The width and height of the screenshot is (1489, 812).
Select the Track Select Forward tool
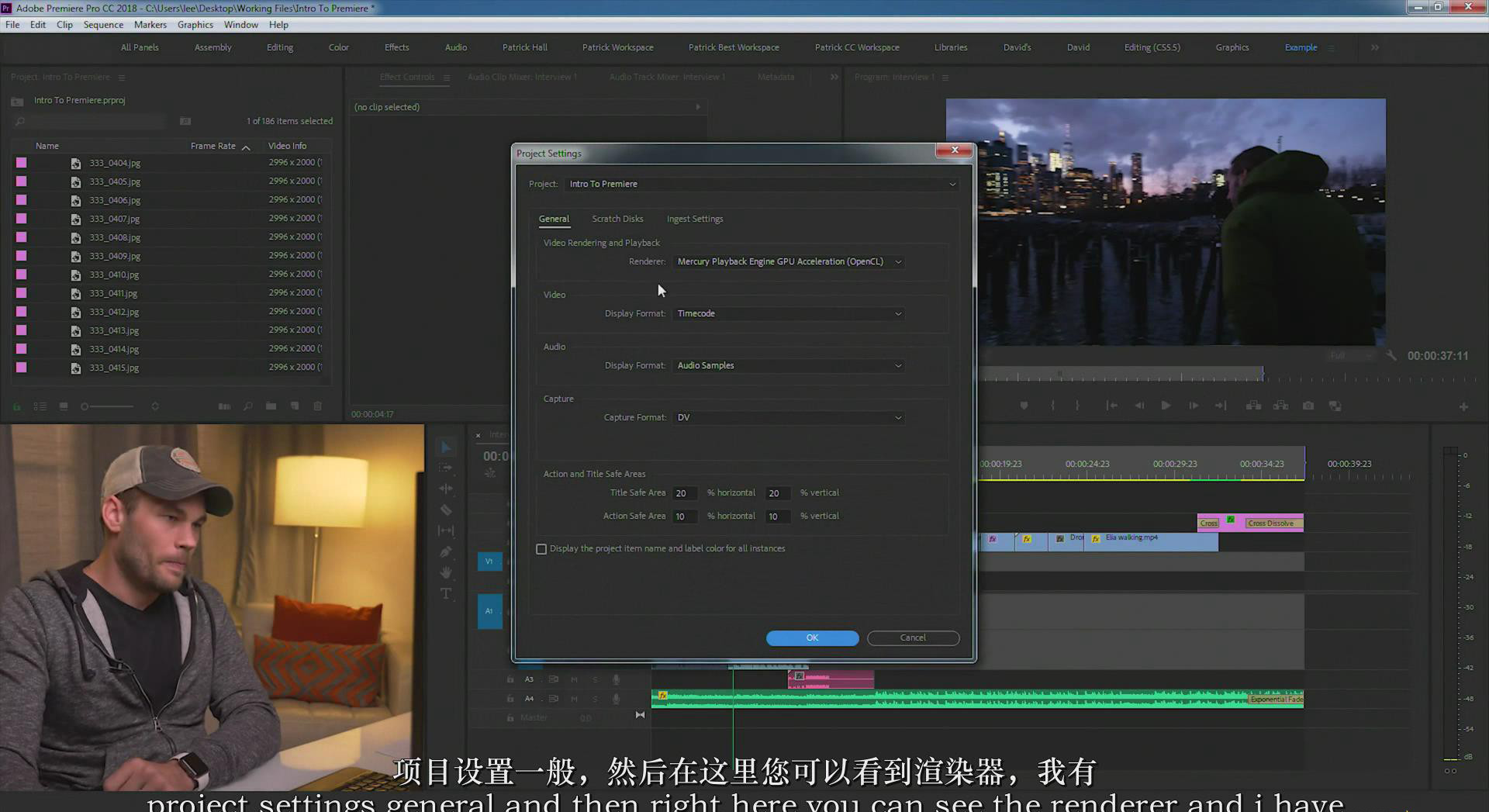click(446, 468)
